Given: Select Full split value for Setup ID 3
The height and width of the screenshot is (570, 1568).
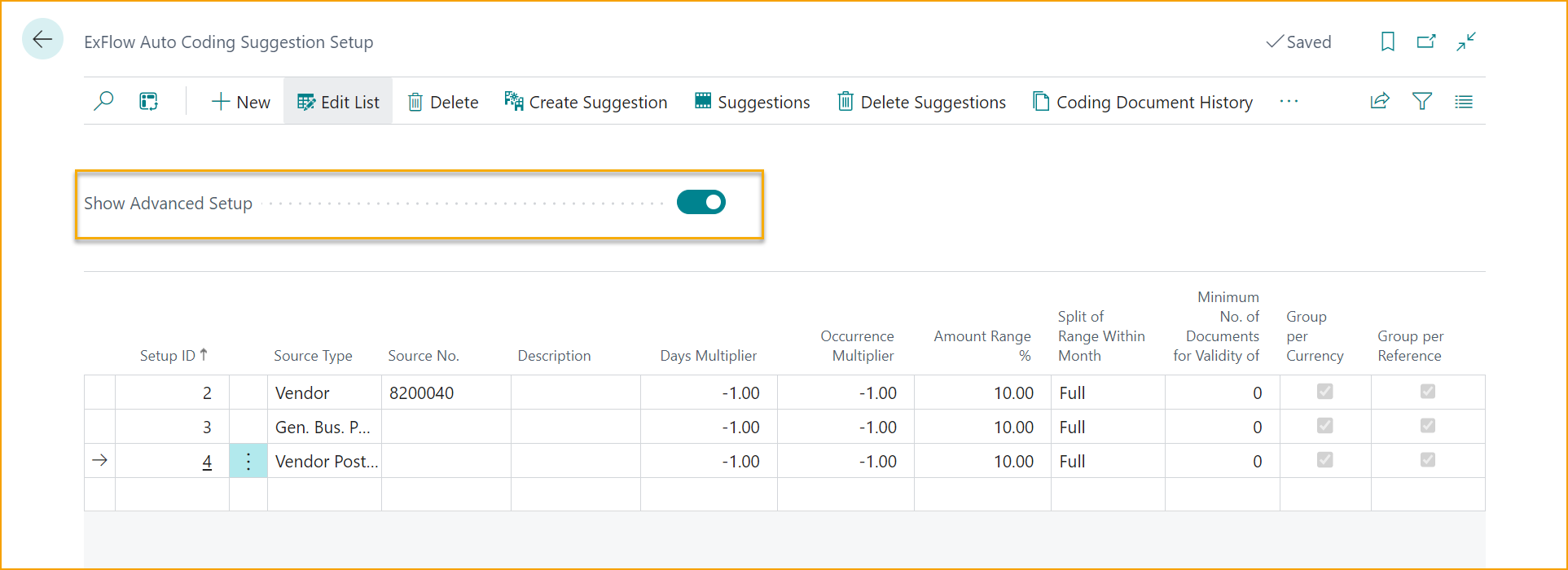Looking at the screenshot, I should pos(1108,427).
